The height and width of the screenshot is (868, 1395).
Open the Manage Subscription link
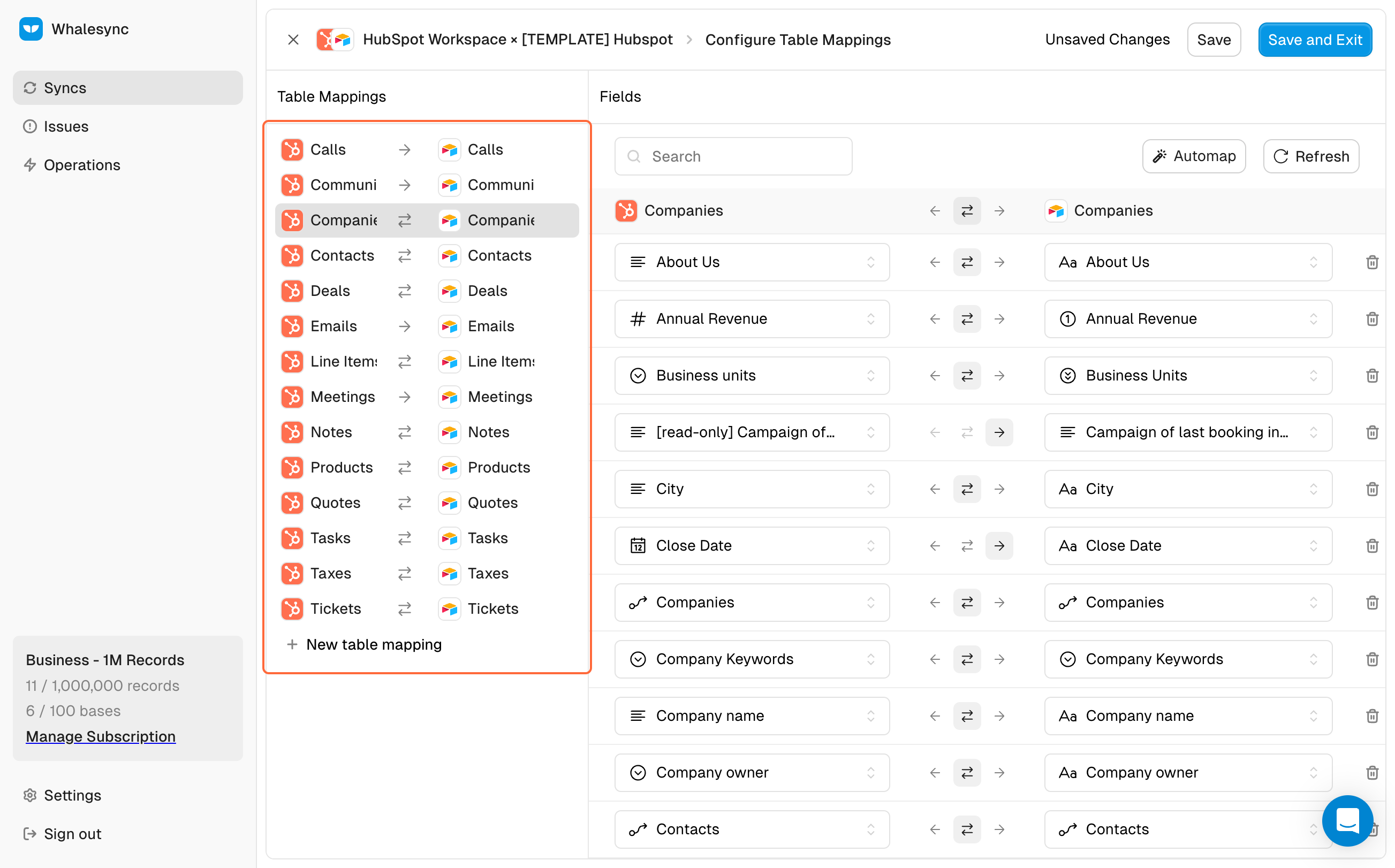click(x=101, y=736)
